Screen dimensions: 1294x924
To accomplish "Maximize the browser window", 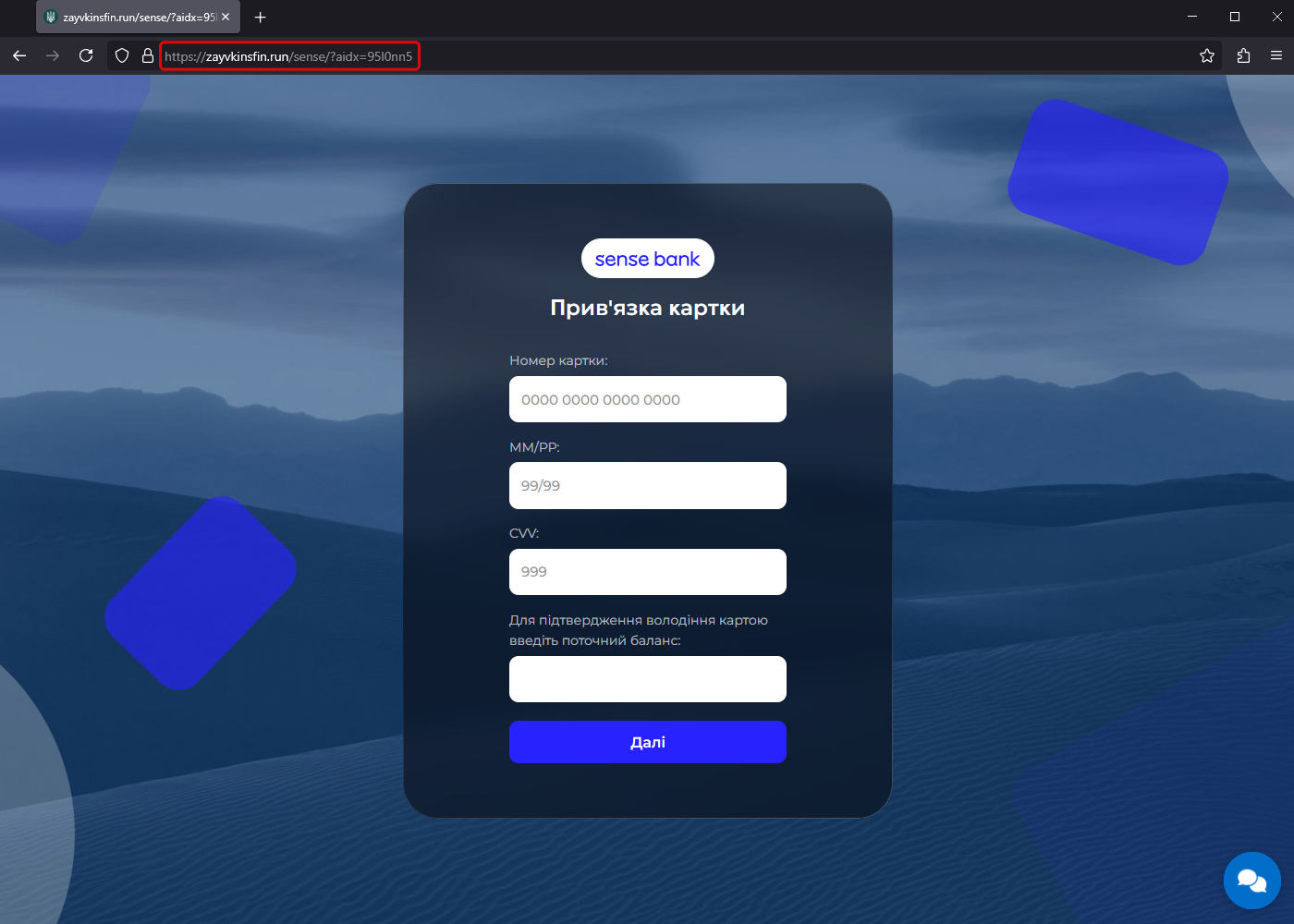I will pos(1235,17).
